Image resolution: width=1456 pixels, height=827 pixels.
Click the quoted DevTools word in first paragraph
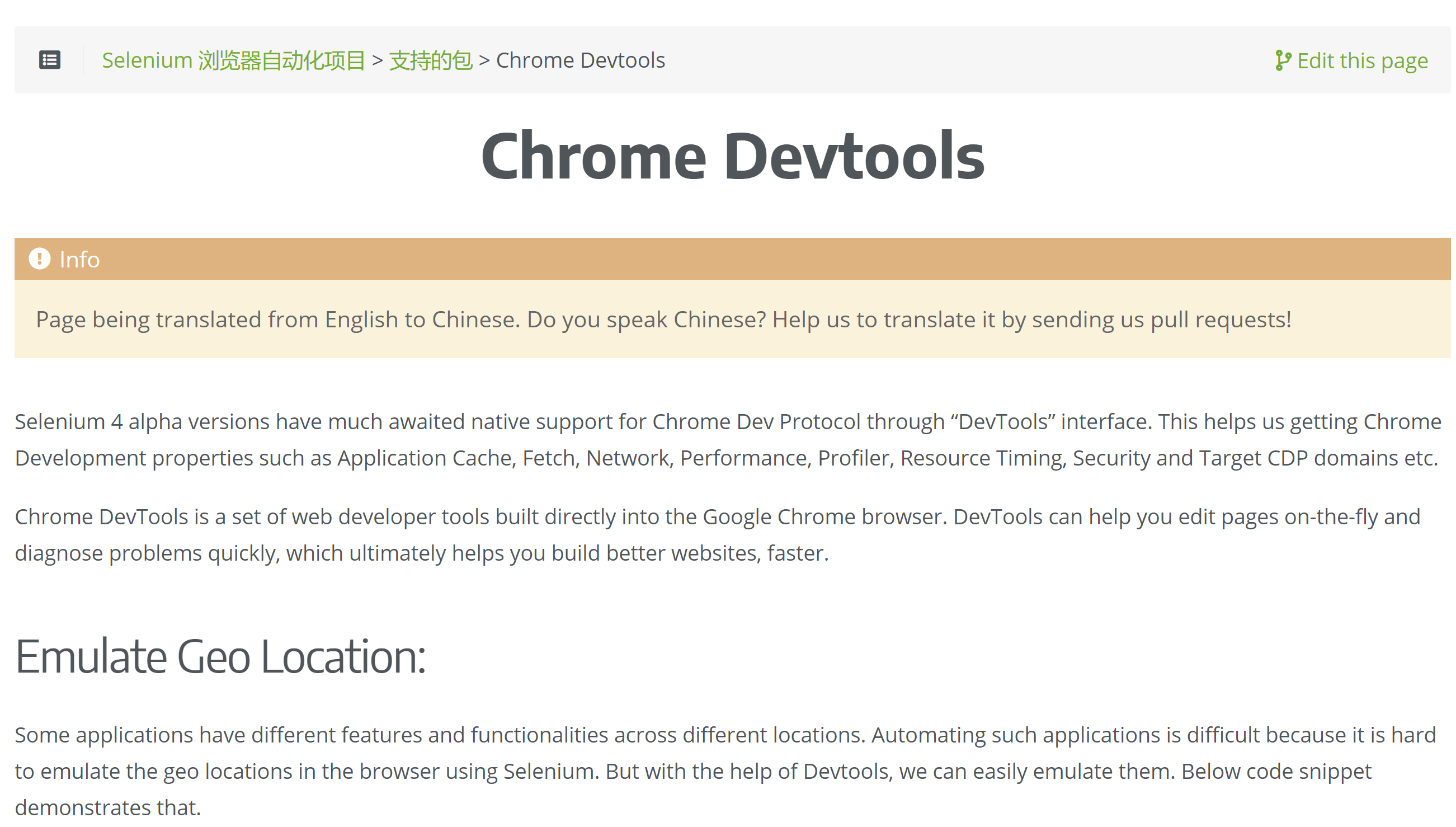1002,421
